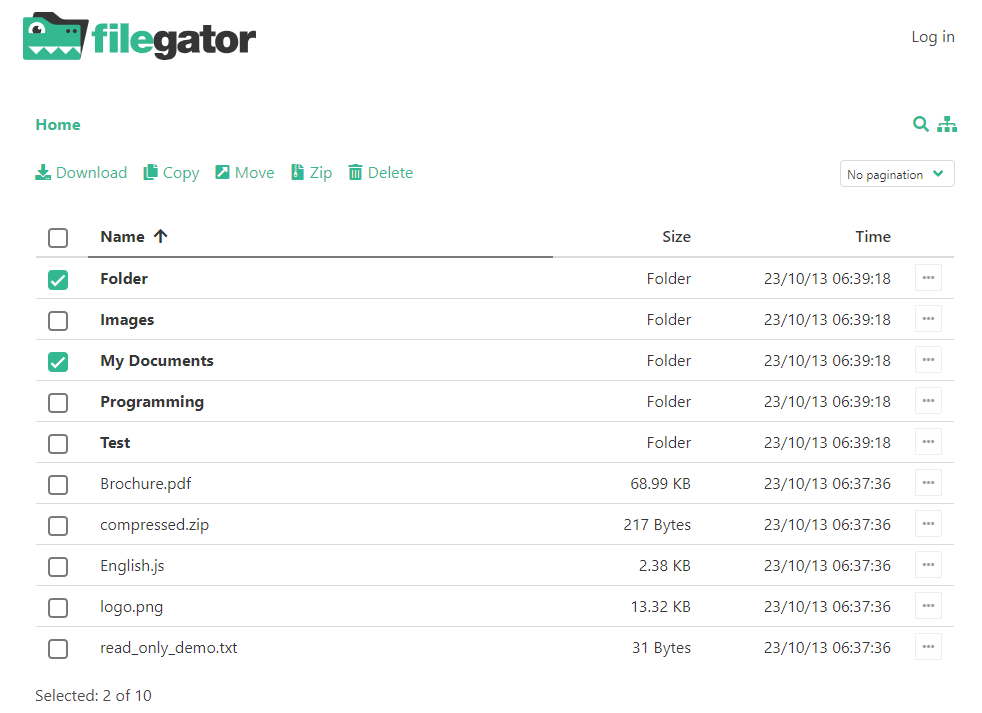Click the Log in link
Image resolution: width=982 pixels, height=713 pixels.
[x=932, y=37]
